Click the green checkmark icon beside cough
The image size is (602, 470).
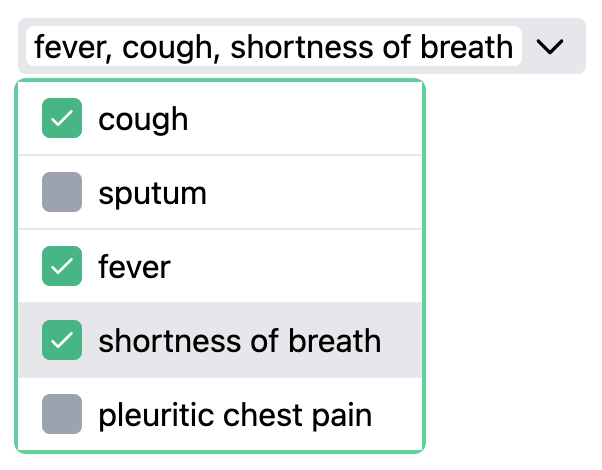pos(62,119)
